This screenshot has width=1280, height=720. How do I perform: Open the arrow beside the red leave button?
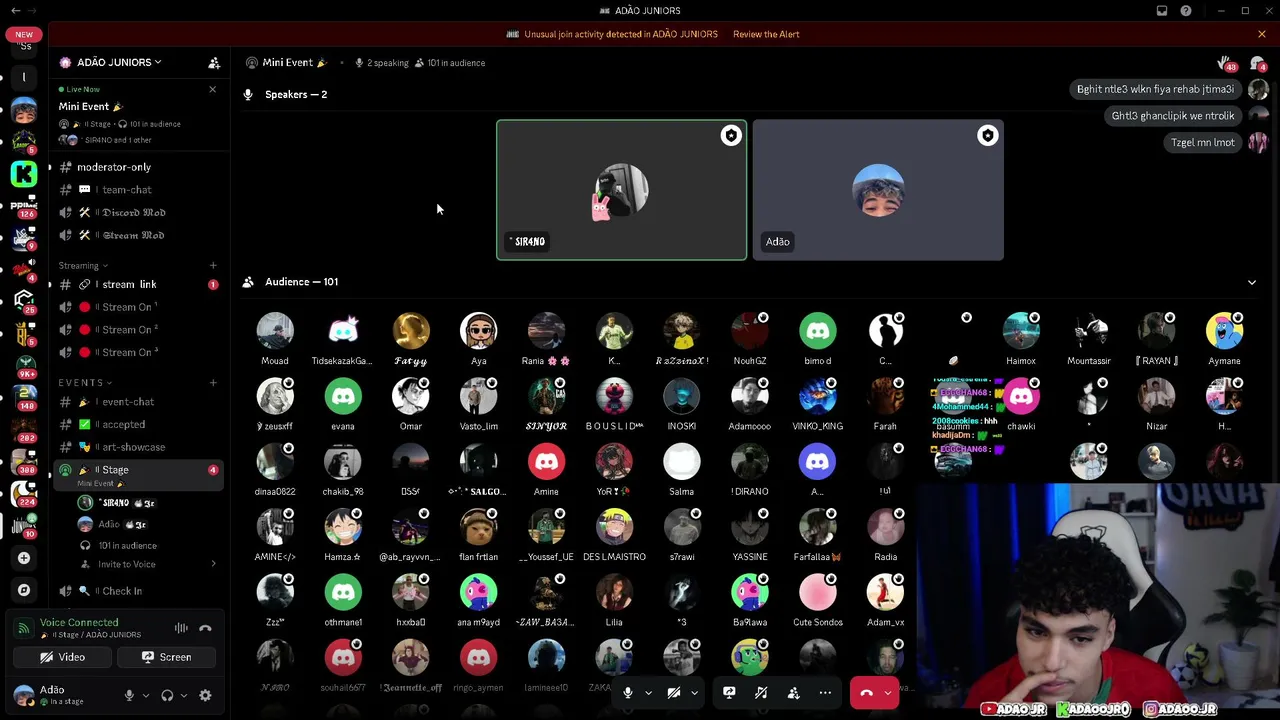887,693
